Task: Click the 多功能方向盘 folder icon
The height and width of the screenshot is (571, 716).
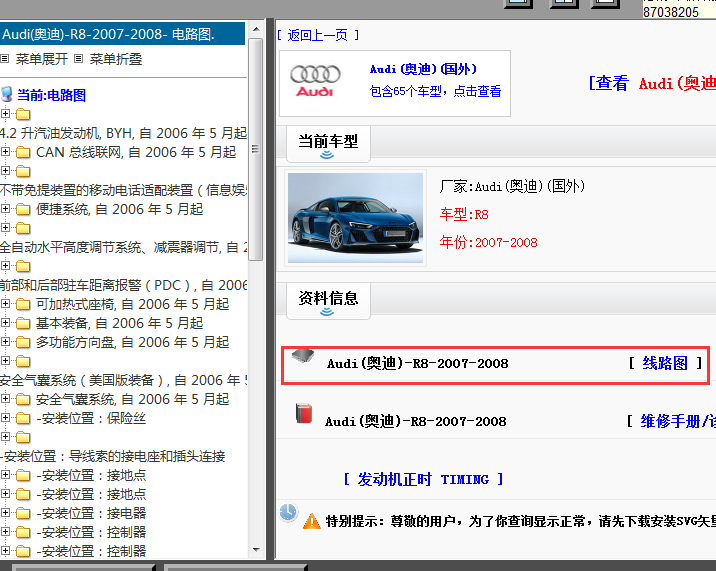Action: click(x=23, y=342)
